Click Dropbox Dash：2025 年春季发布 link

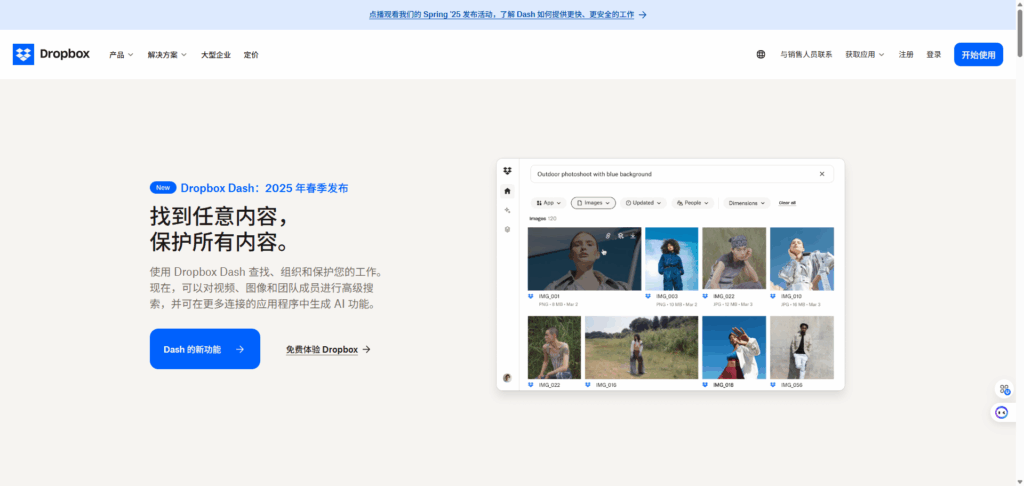(x=264, y=188)
